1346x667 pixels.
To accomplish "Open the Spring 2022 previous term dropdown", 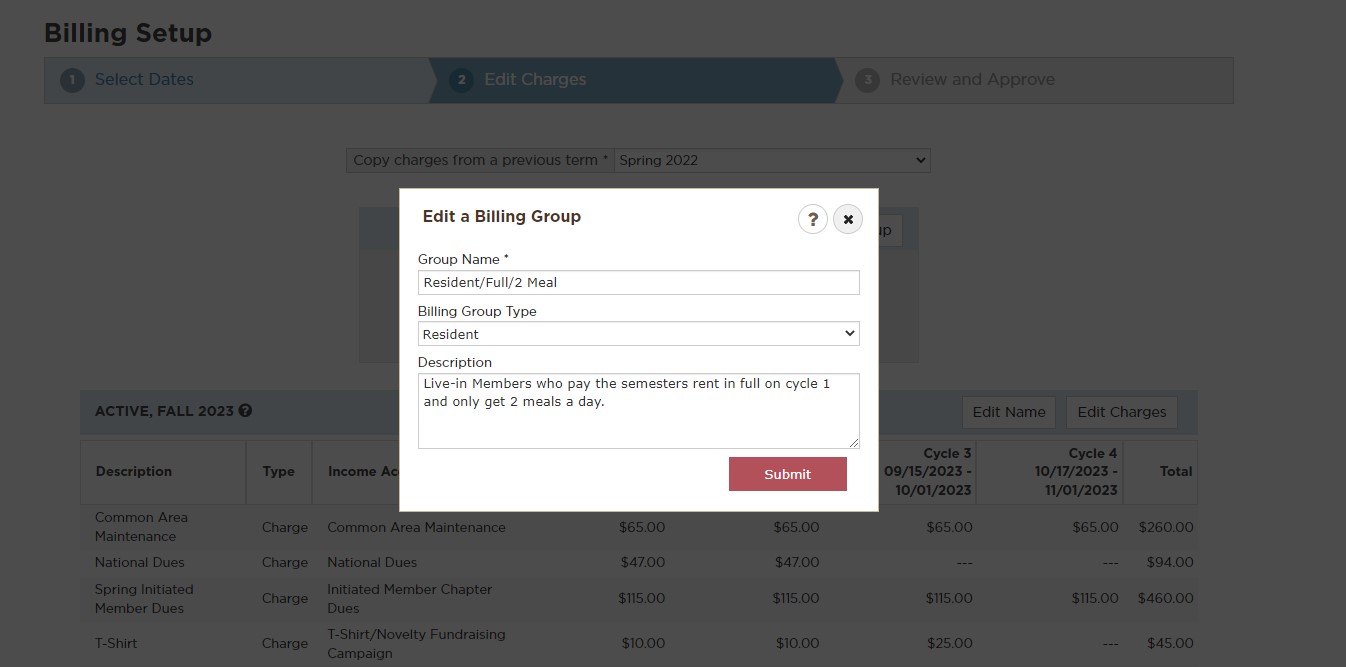I will (x=772, y=160).
